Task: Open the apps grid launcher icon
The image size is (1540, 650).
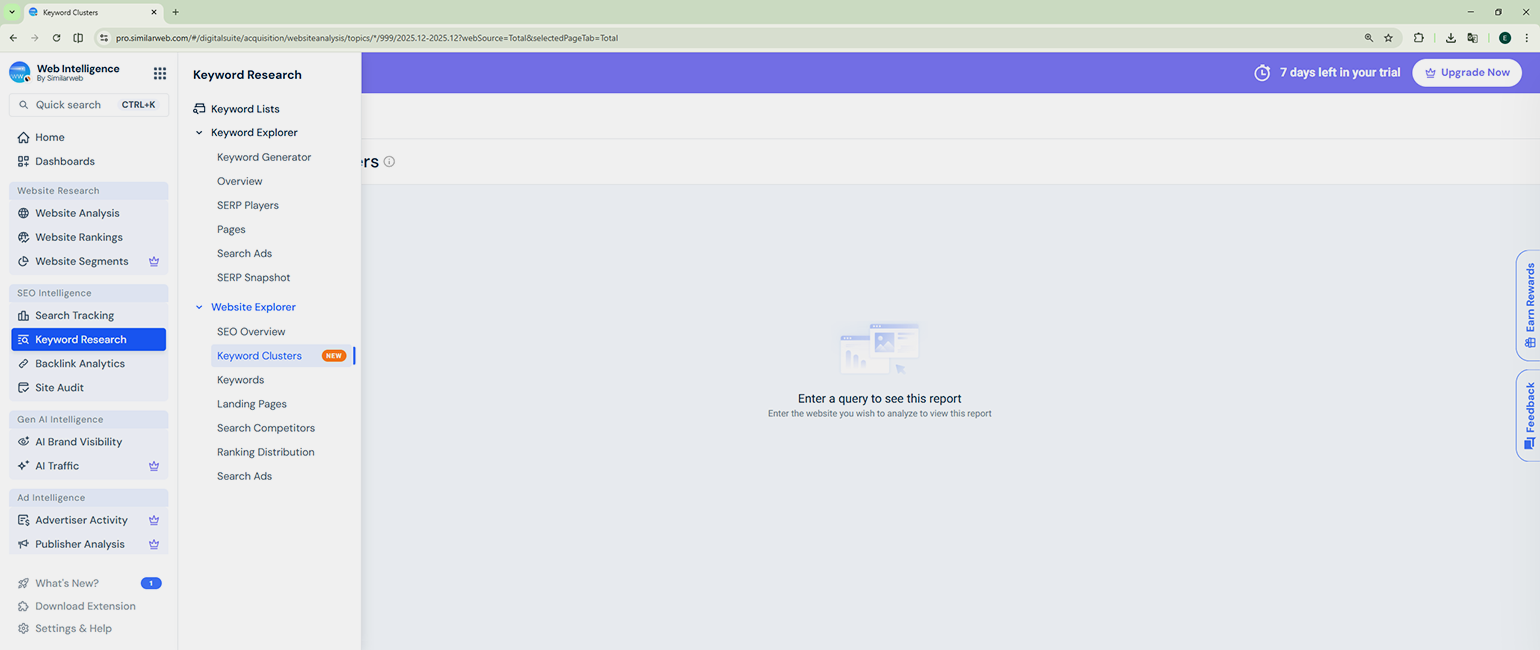Action: coord(160,73)
